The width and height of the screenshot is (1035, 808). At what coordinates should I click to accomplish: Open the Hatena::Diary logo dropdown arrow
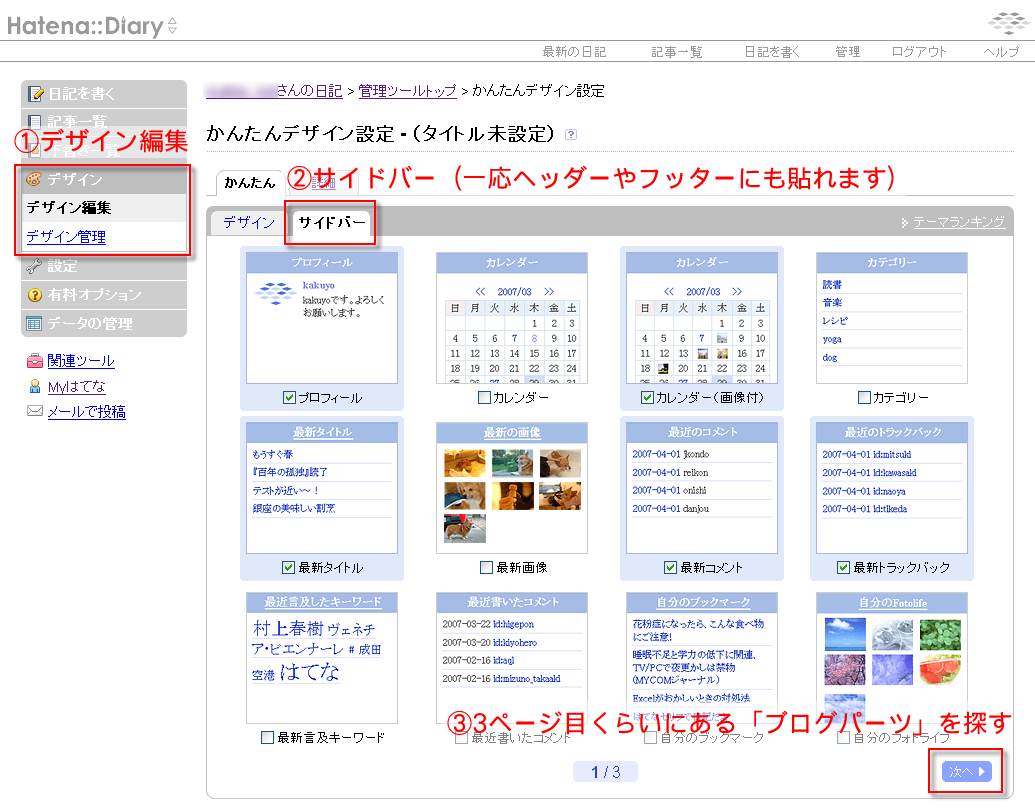(x=173, y=27)
